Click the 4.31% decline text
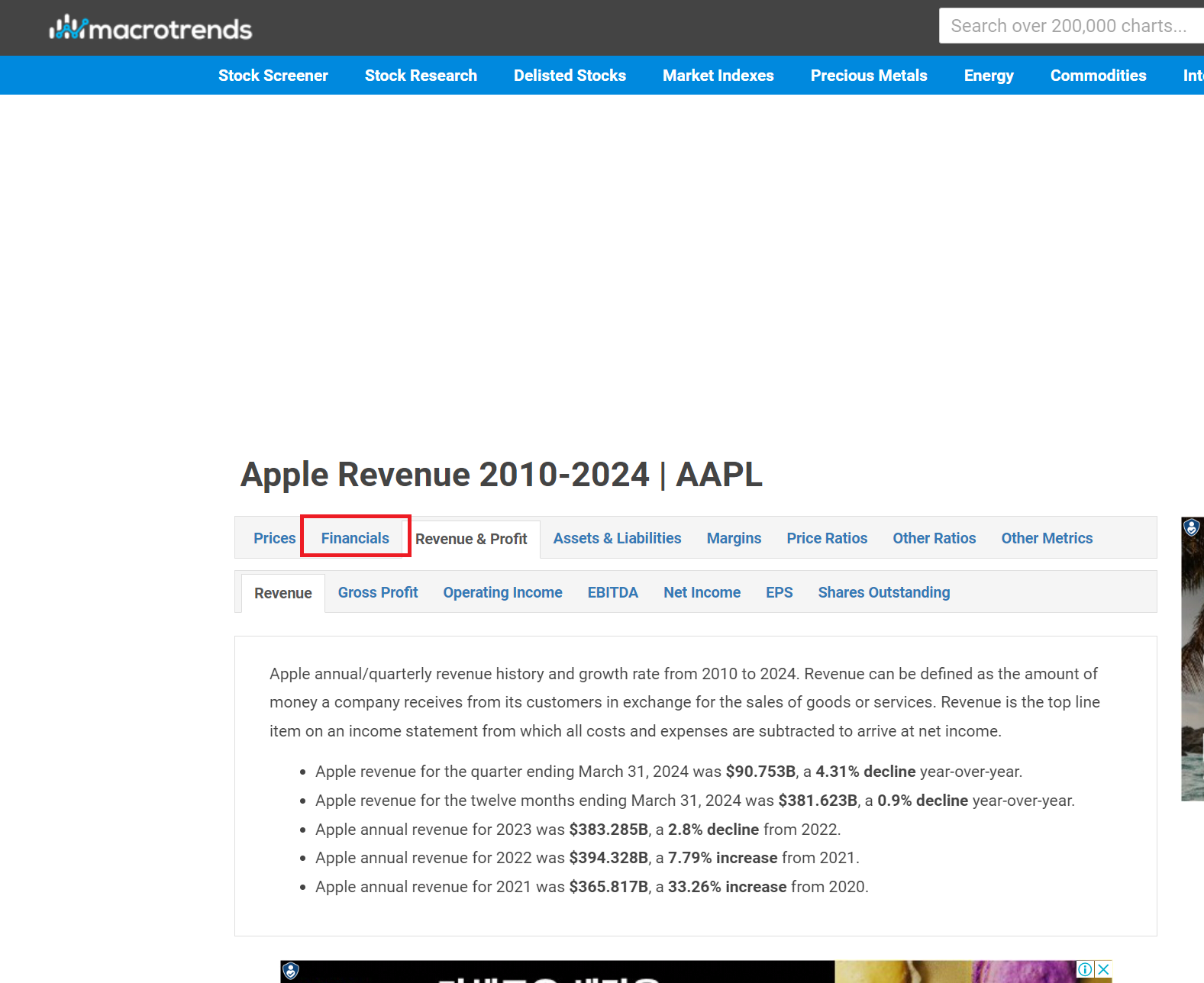The width and height of the screenshot is (1204, 983). coord(866,772)
